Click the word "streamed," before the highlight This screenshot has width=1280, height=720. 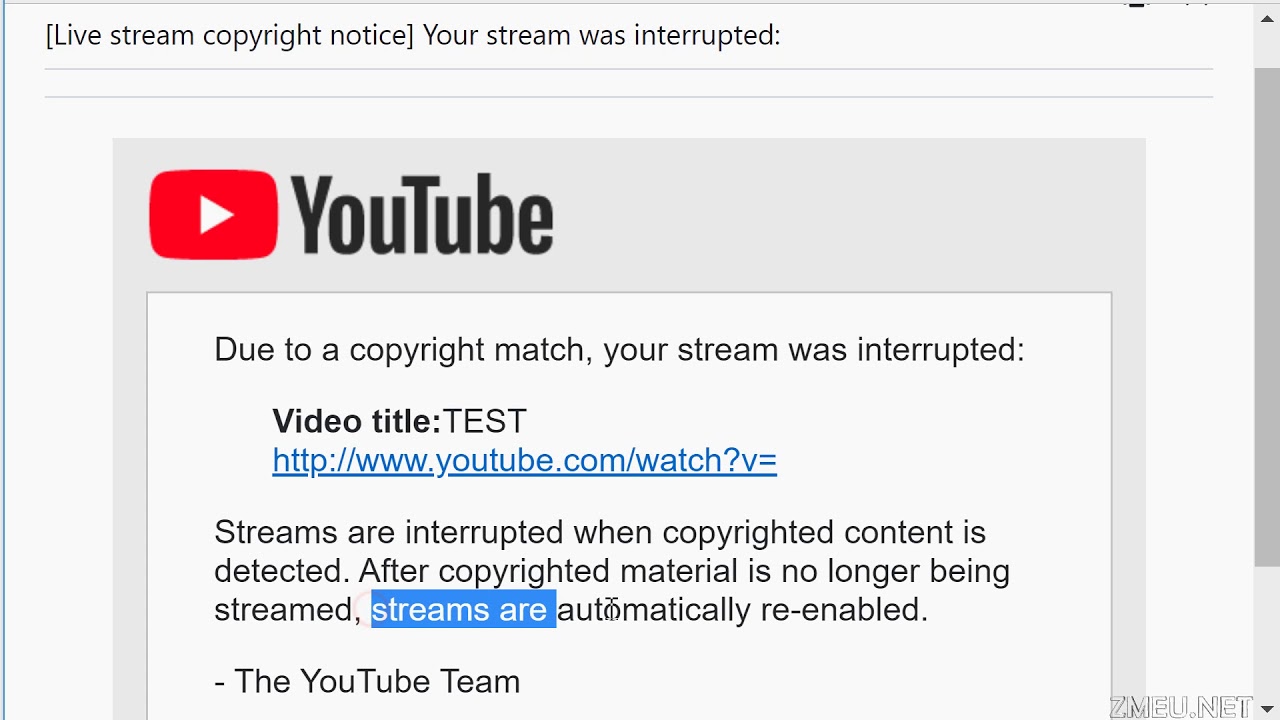[286, 609]
